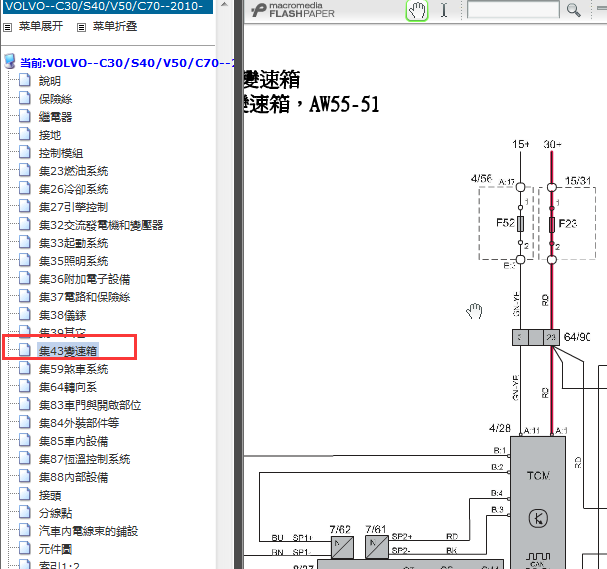Click the menu collapse list icon
607x569 pixels.
[81, 27]
